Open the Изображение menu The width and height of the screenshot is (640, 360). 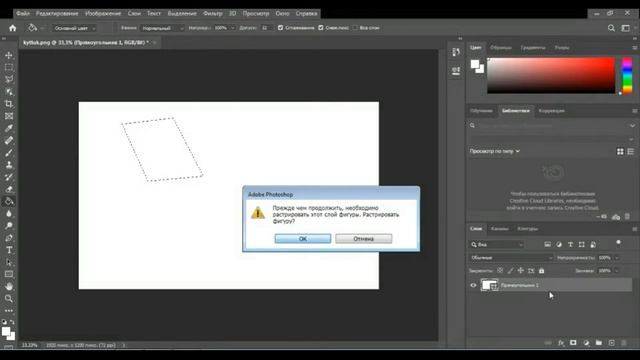(x=103, y=13)
